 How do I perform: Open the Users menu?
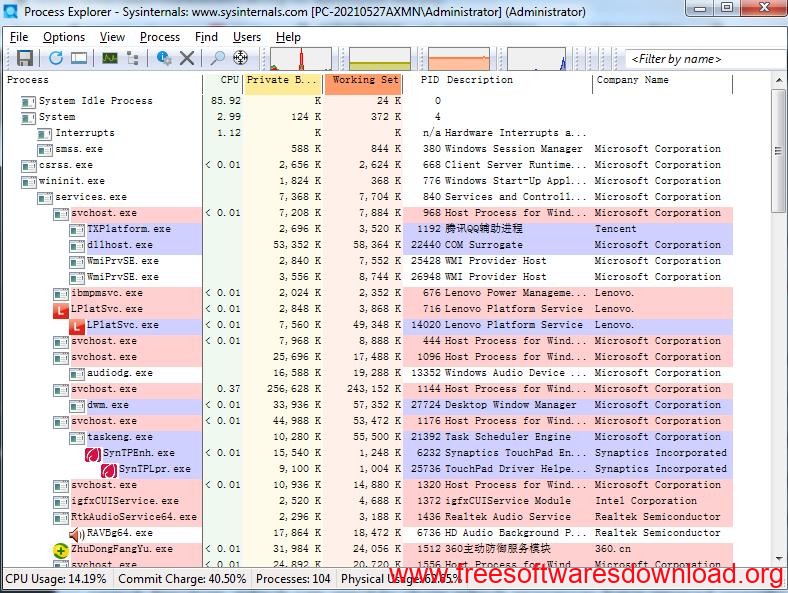(x=247, y=37)
